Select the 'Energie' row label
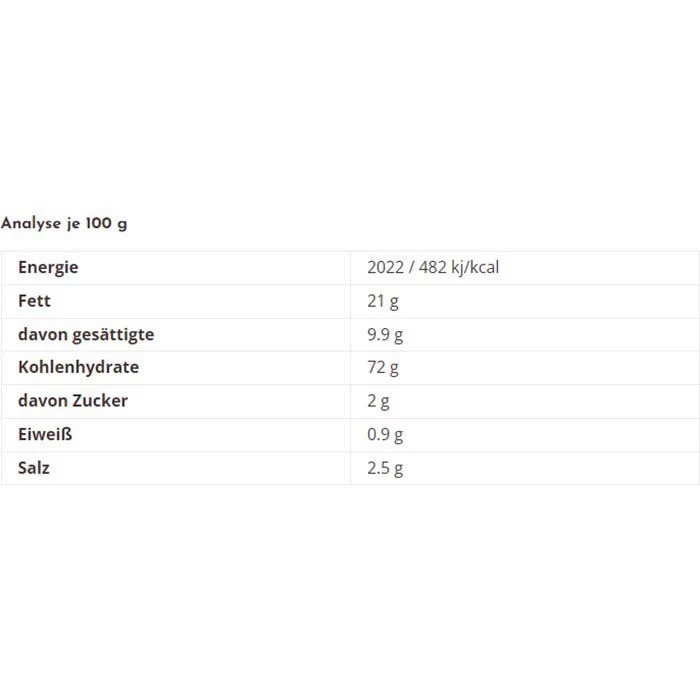 pos(48,267)
